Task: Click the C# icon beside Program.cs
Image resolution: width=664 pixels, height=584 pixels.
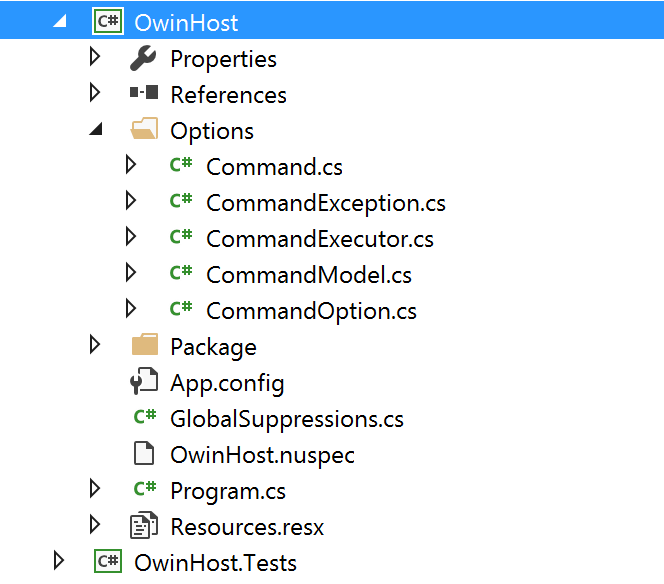Action: (x=145, y=488)
